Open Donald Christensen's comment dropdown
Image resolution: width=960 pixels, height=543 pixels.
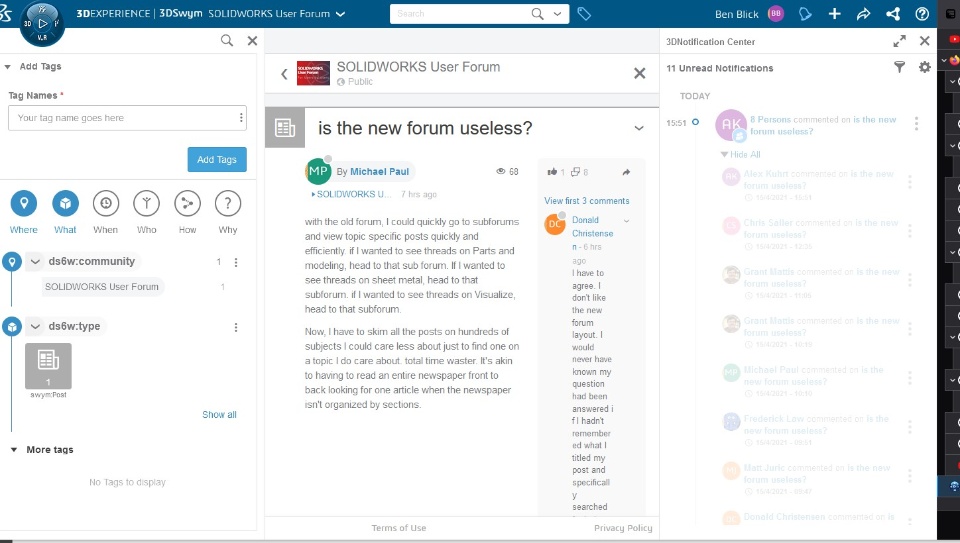(x=626, y=220)
